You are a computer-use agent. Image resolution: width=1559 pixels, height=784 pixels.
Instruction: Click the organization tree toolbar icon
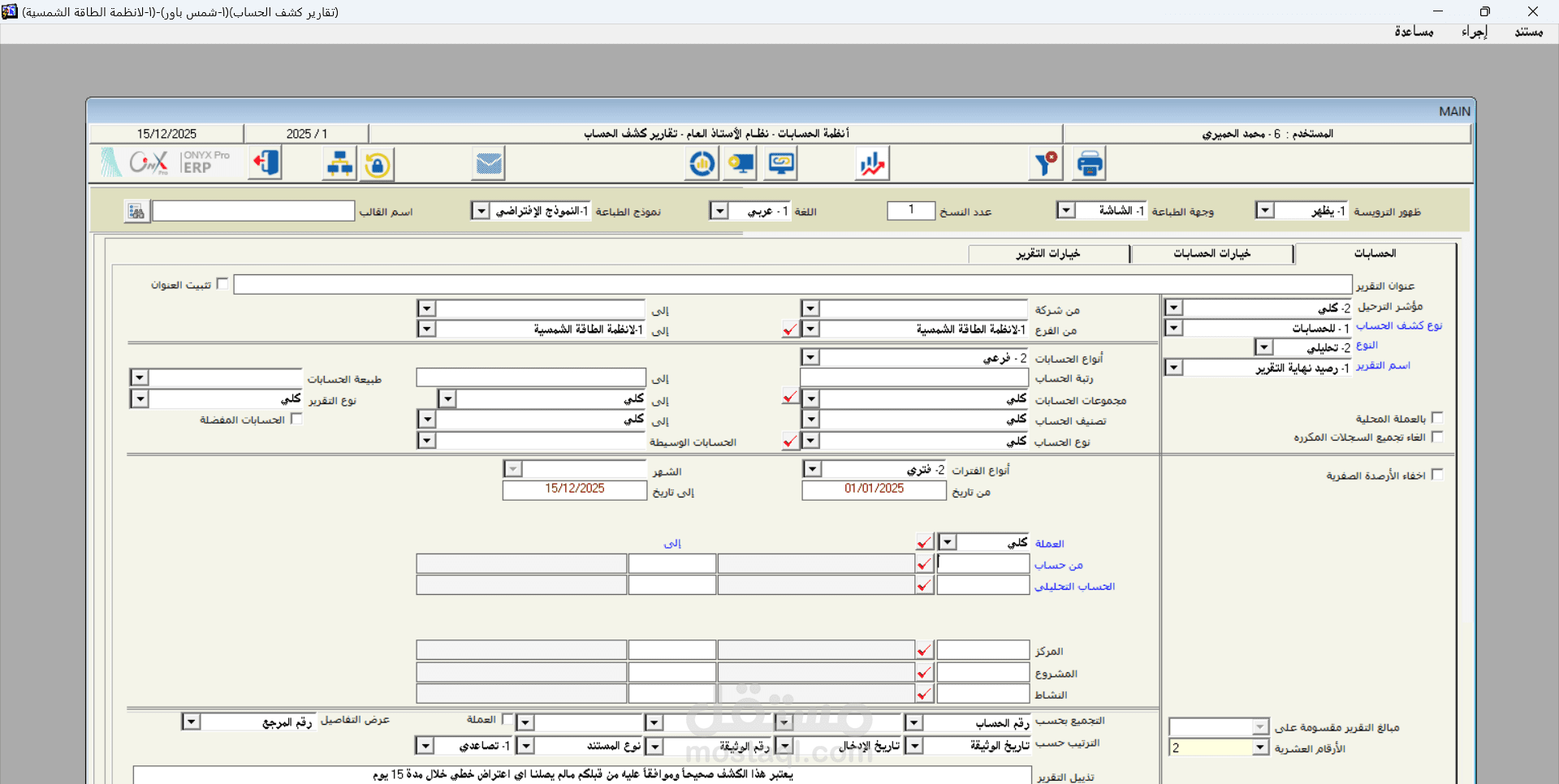339,164
